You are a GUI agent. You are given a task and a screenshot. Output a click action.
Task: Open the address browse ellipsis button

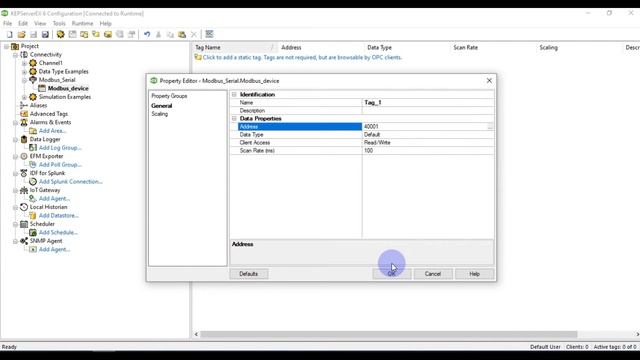tap(490, 127)
